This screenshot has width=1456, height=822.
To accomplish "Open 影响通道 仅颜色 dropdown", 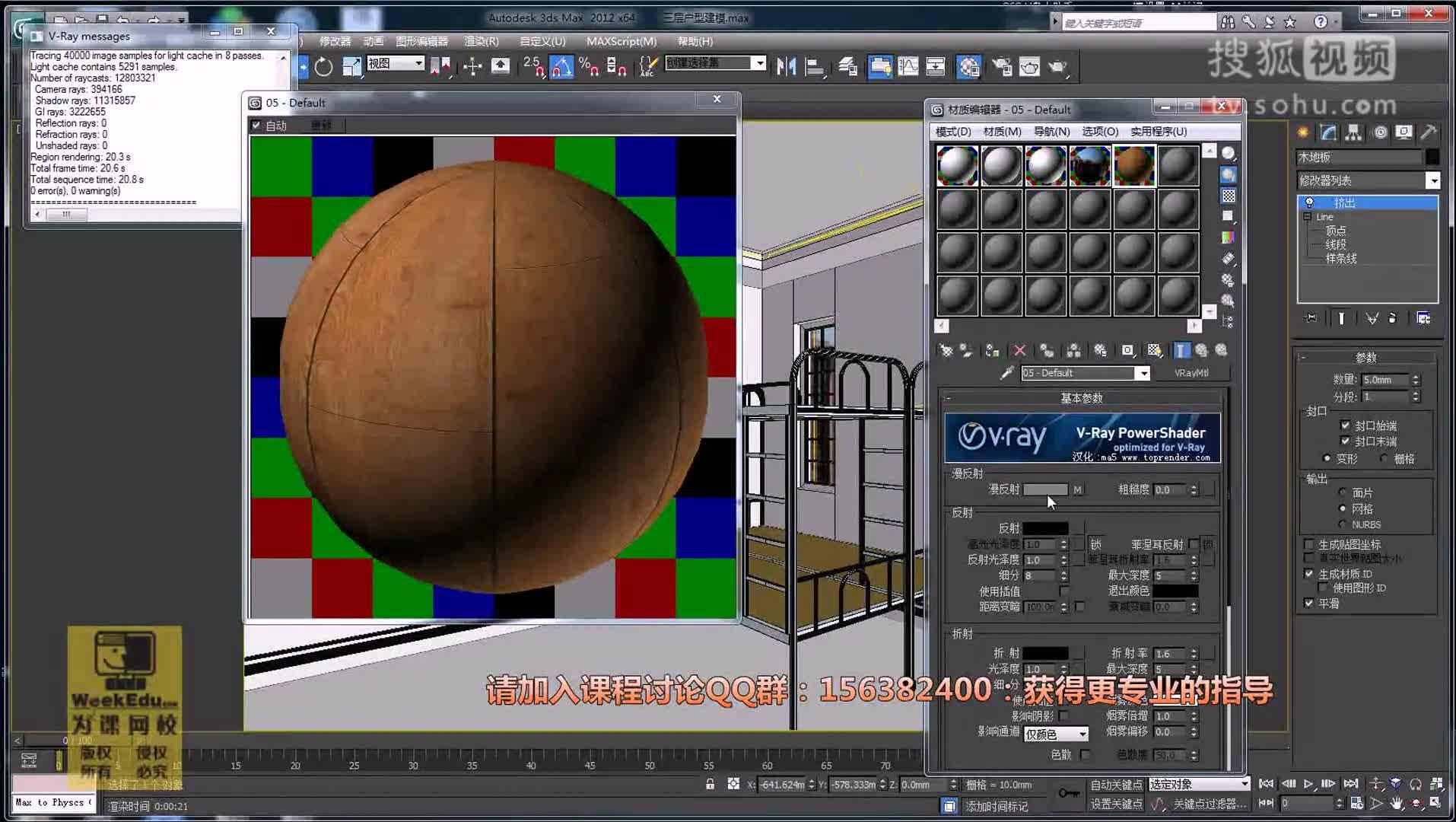I will (1056, 734).
